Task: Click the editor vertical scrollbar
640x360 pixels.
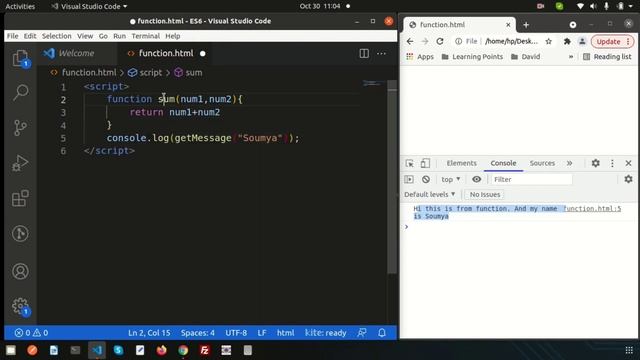Action: coord(392,176)
